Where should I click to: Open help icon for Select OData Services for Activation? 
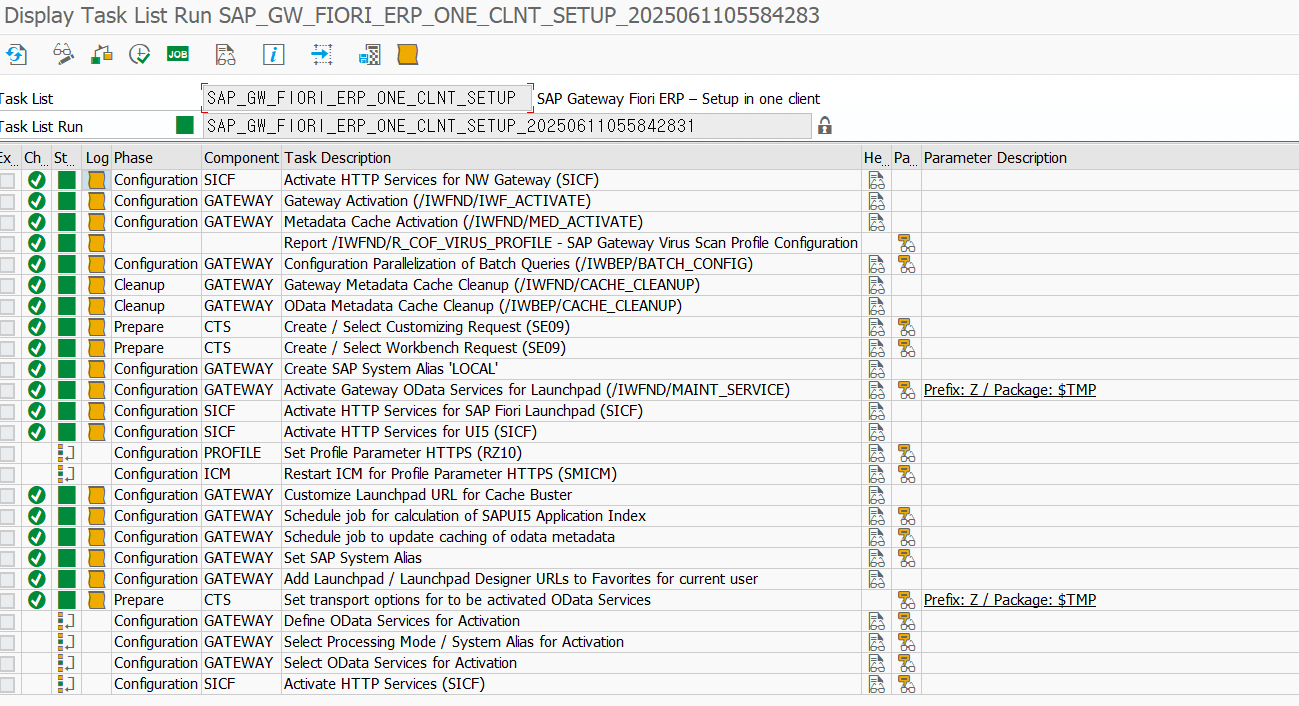(877, 663)
